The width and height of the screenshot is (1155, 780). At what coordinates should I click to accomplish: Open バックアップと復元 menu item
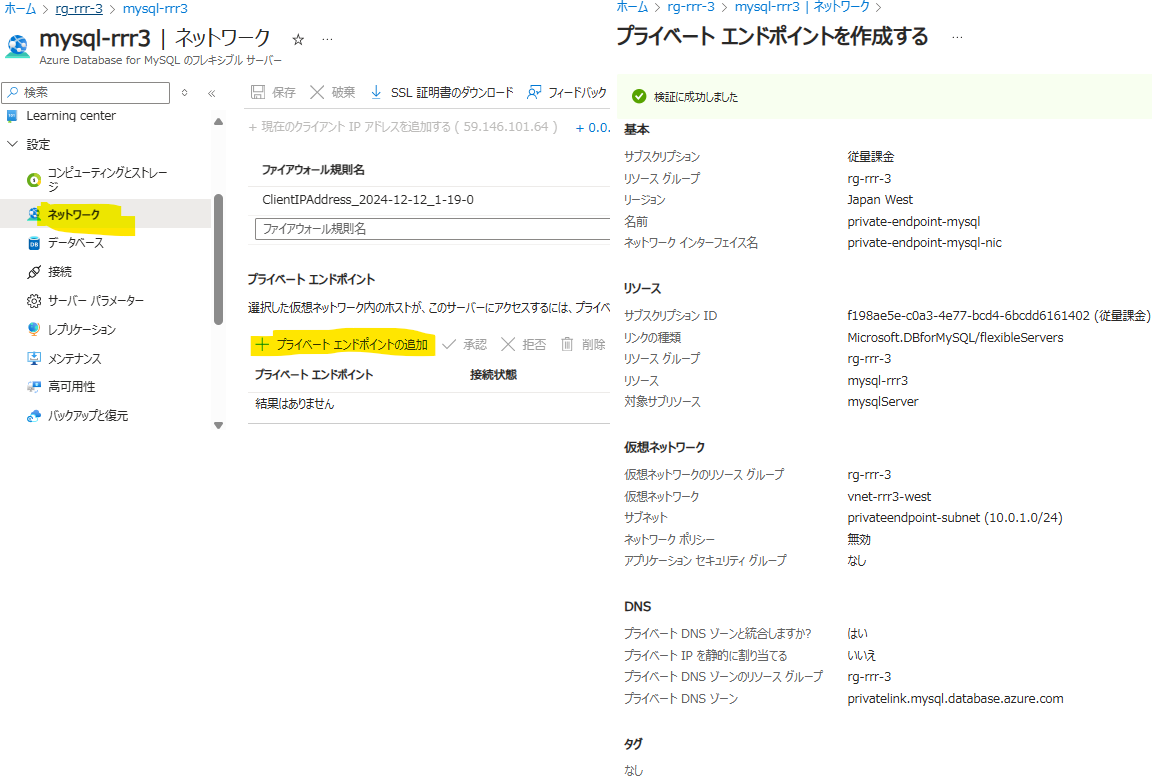pyautogui.click(x=88, y=416)
